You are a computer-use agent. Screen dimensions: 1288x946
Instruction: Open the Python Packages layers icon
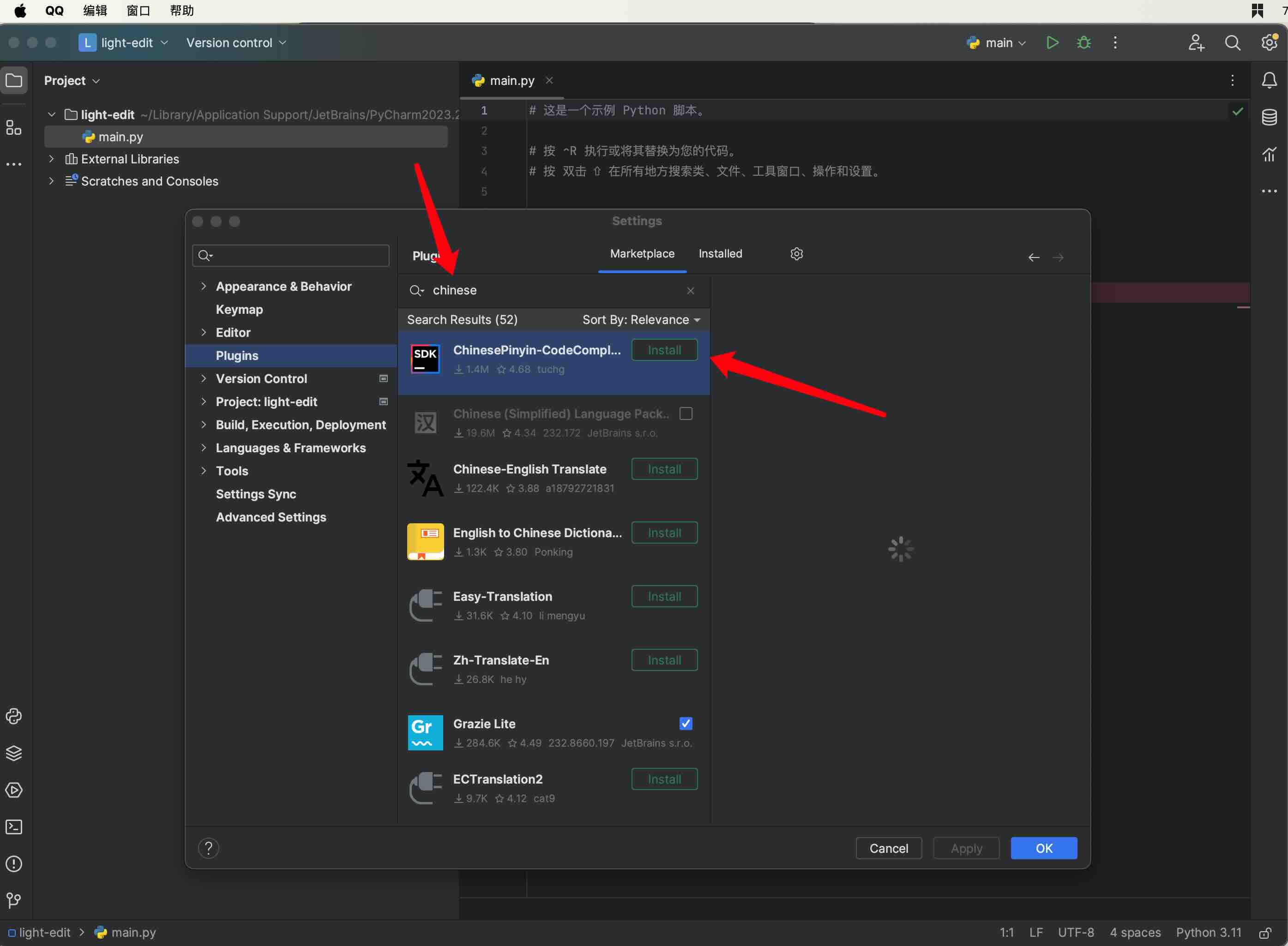click(14, 753)
